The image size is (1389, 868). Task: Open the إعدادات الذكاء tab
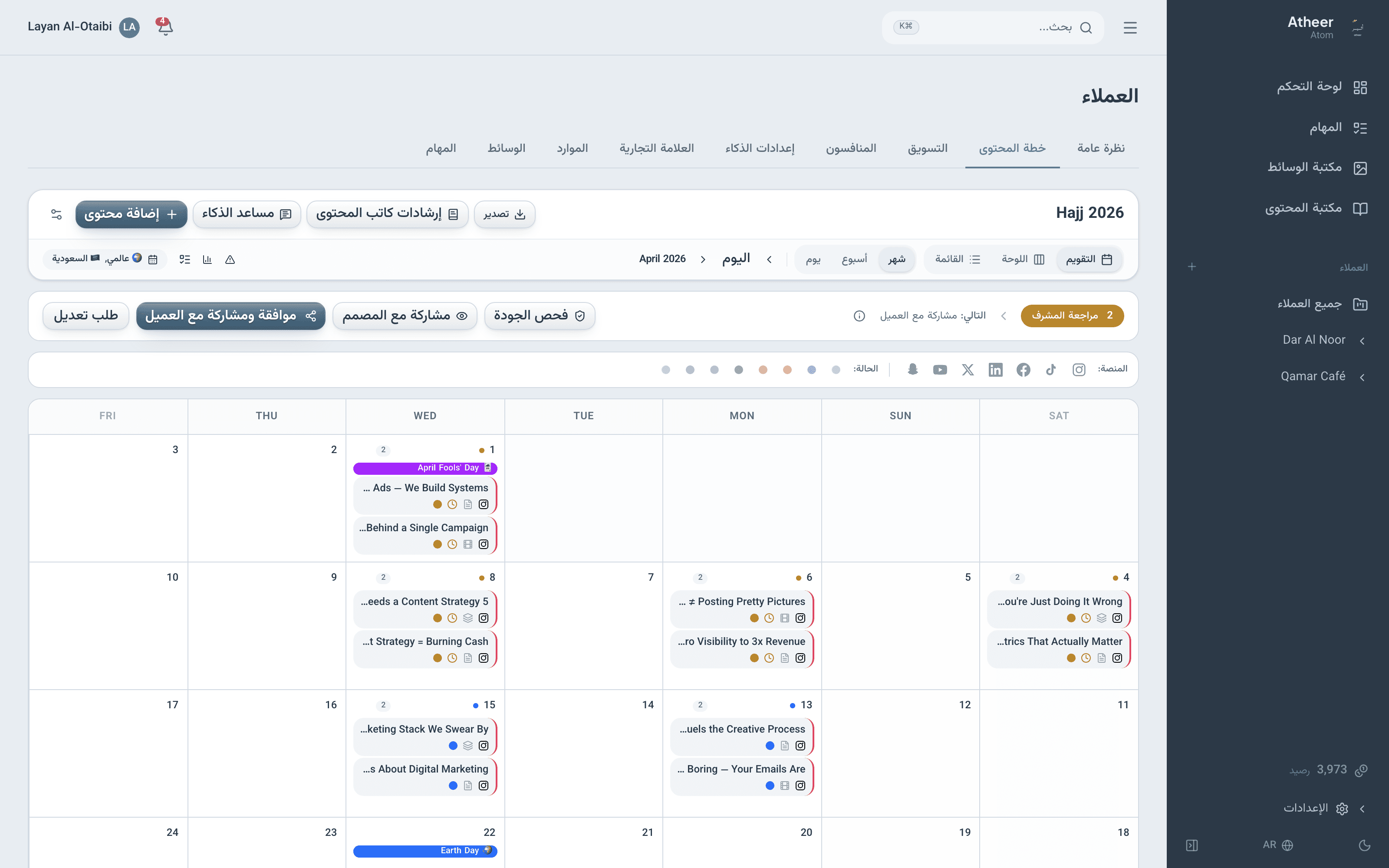[x=759, y=148]
